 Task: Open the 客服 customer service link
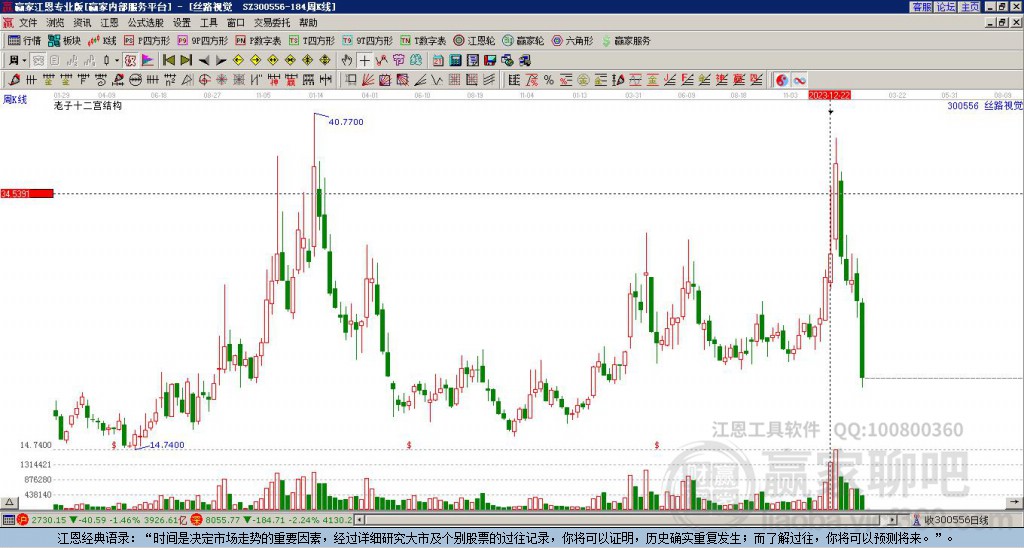point(921,7)
